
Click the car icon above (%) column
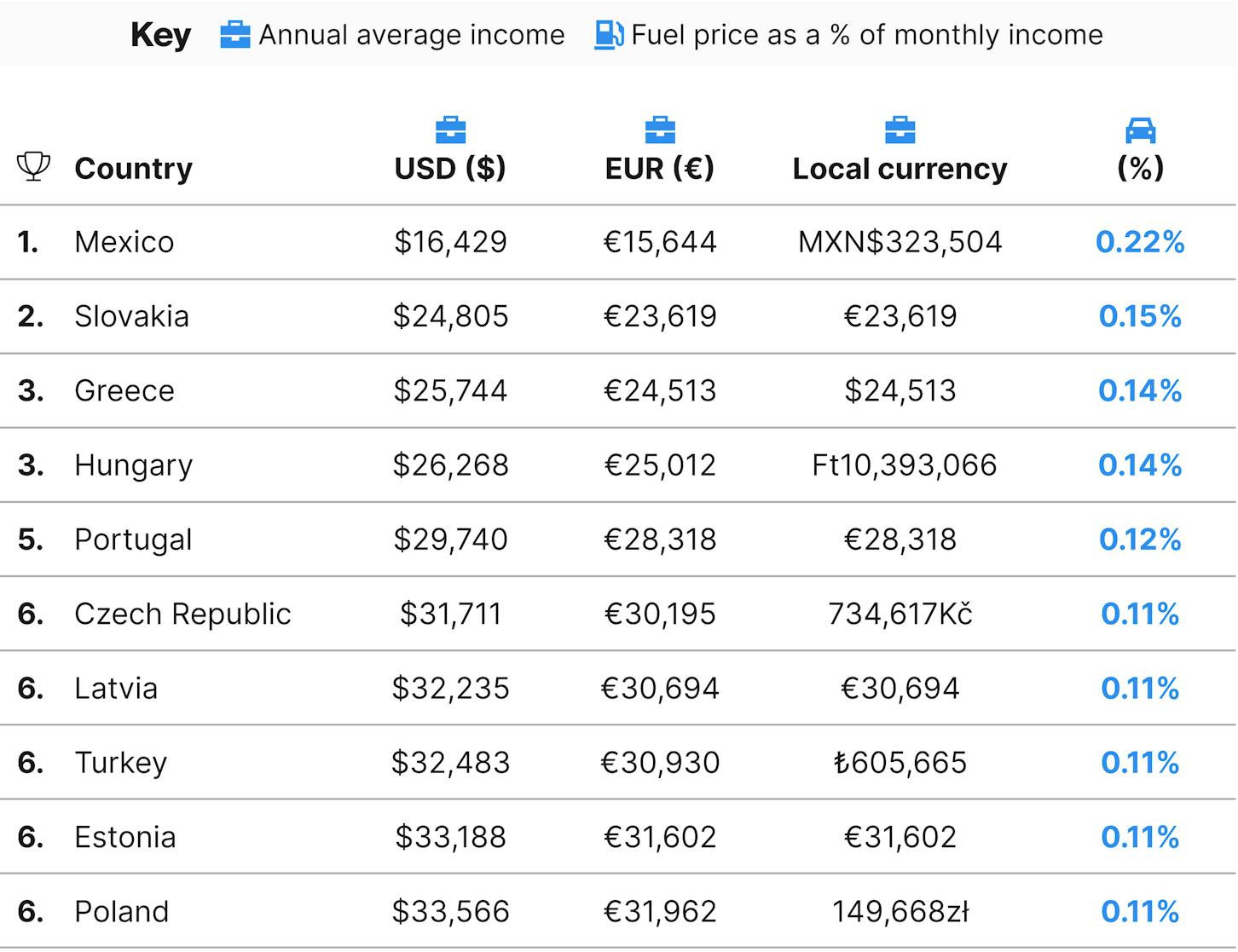pos(1140,130)
